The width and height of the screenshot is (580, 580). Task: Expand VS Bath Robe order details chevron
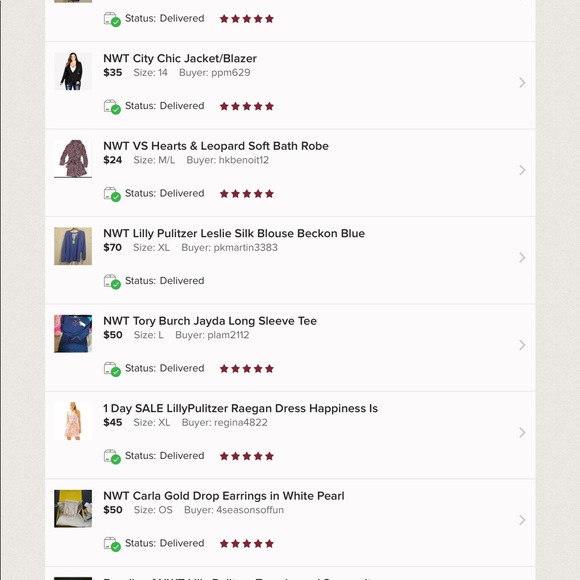(x=522, y=170)
